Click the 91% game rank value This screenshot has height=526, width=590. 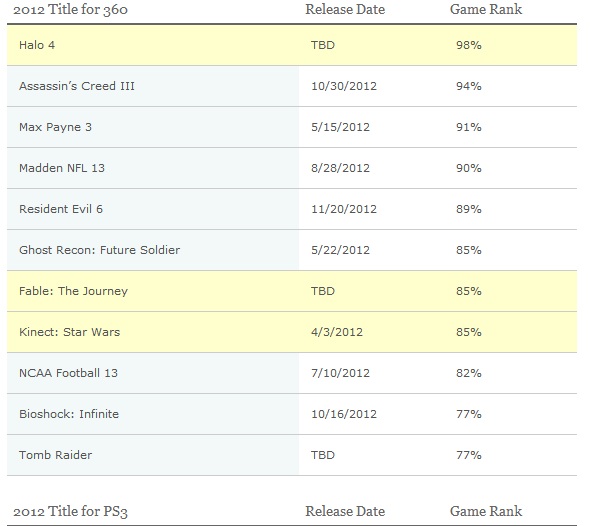(x=468, y=127)
